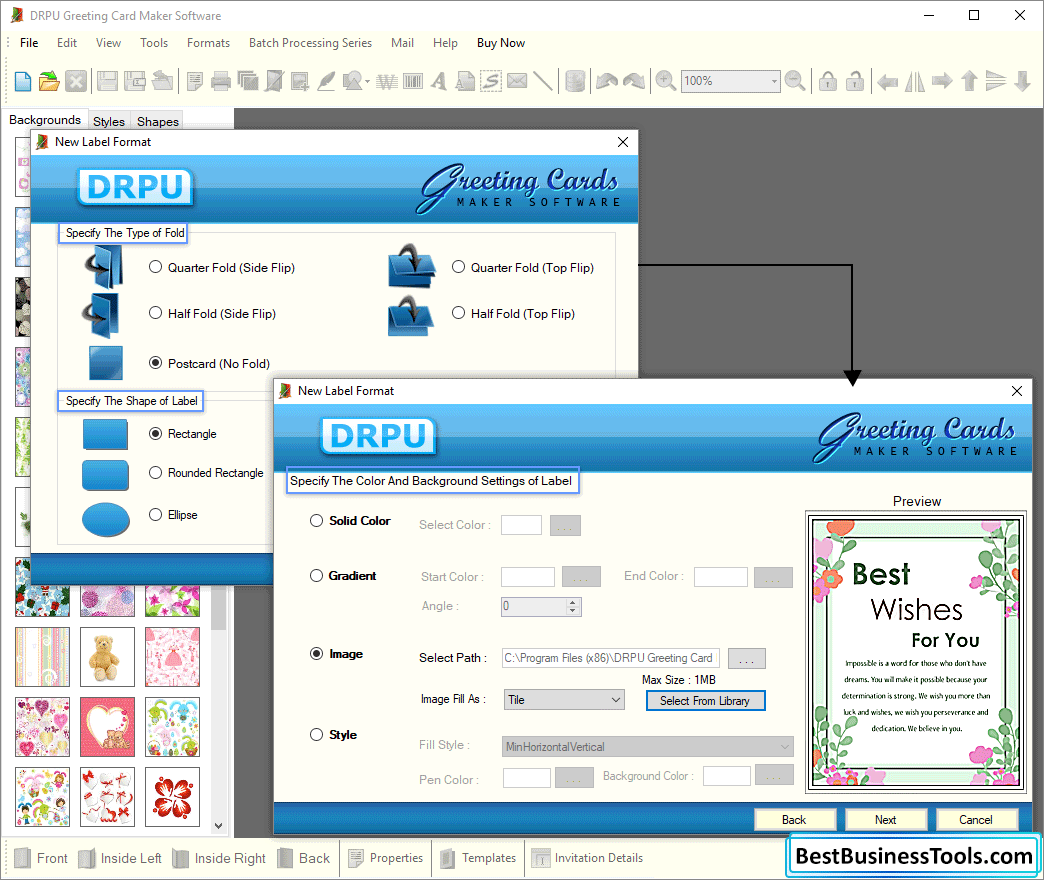
Task: Click the database toolbar icon
Action: pyautogui.click(x=575, y=81)
